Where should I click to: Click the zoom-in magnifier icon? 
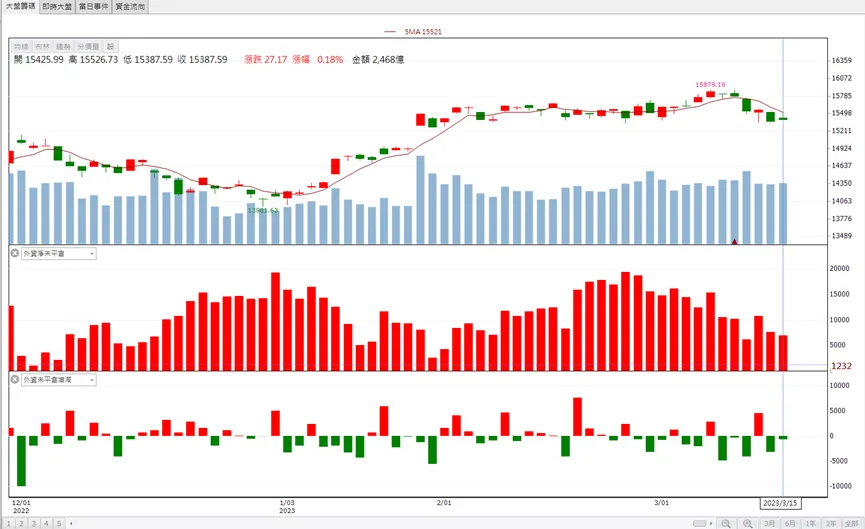(x=747, y=523)
